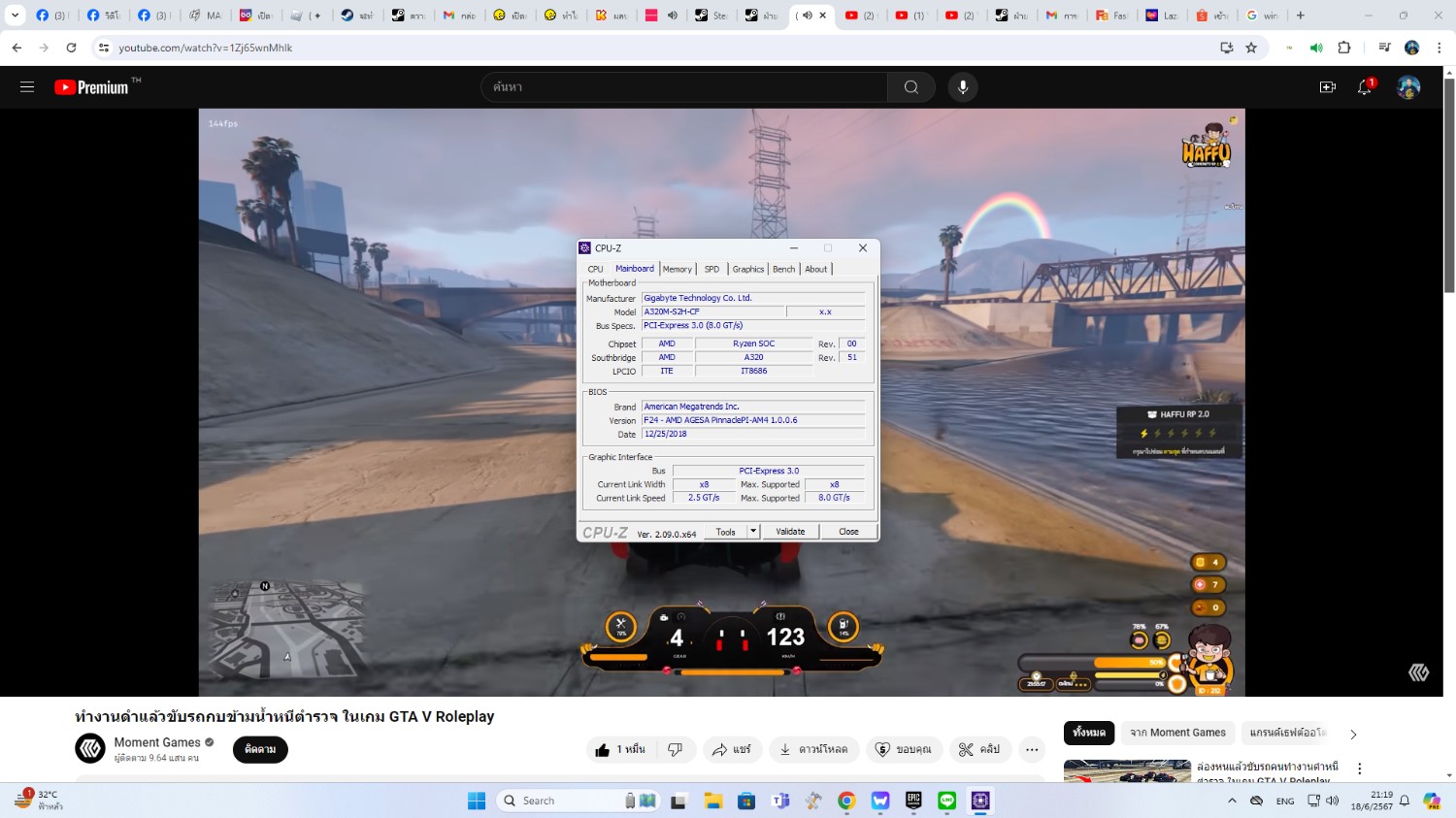Click the ขอบคุณ thanks button
Image resolution: width=1456 pixels, height=818 pixels.
pyautogui.click(x=904, y=749)
